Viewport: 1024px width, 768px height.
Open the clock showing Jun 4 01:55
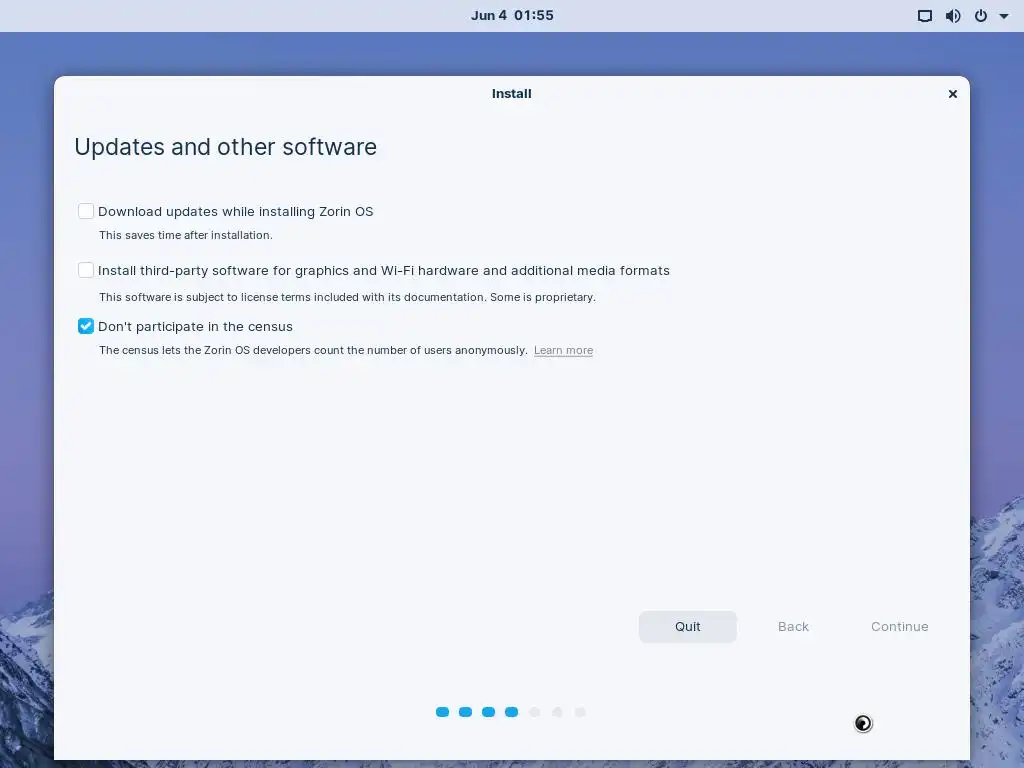[512, 16]
